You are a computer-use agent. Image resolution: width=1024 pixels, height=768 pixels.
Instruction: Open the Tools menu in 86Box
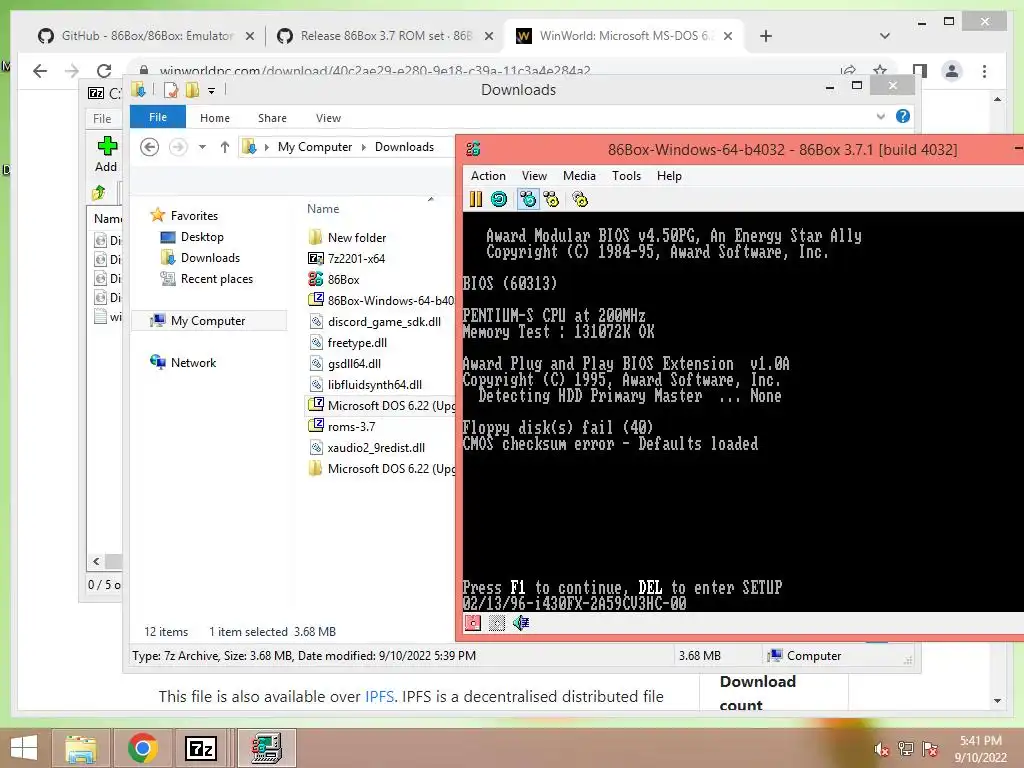click(x=626, y=176)
